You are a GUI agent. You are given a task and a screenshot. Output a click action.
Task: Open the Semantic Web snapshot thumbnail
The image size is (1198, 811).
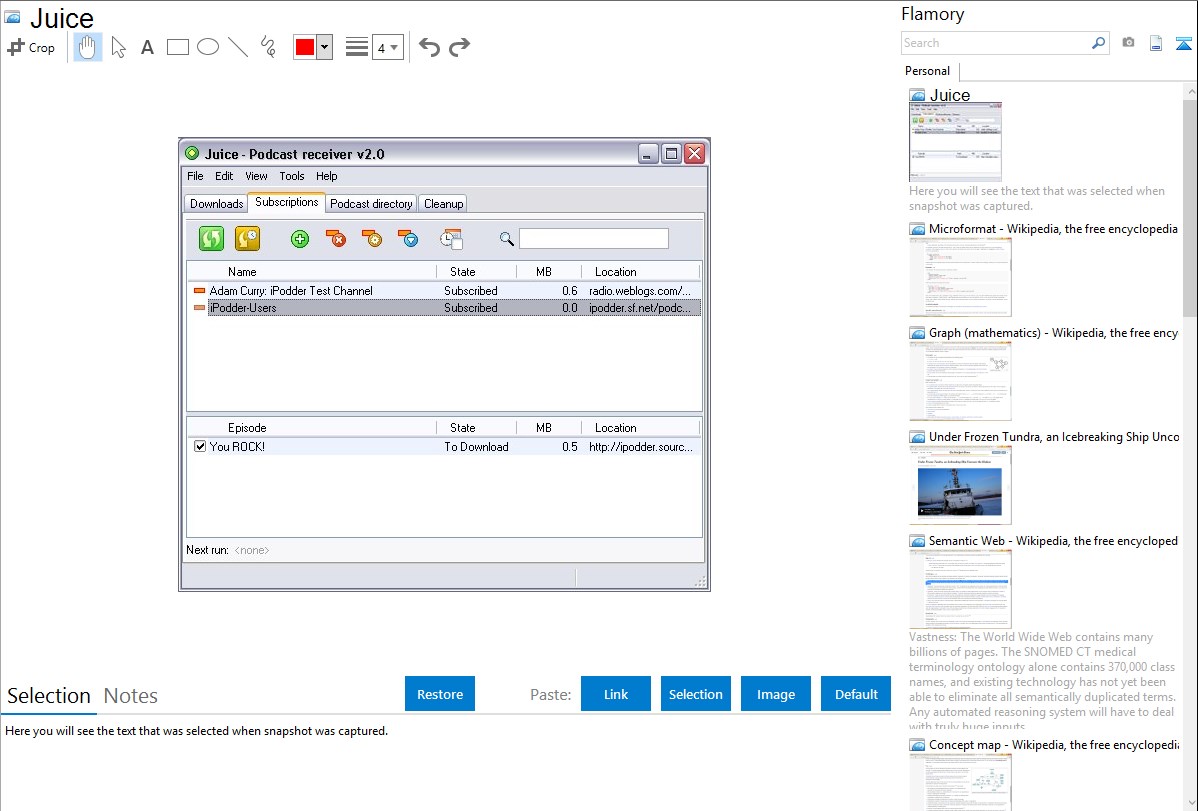click(960, 589)
